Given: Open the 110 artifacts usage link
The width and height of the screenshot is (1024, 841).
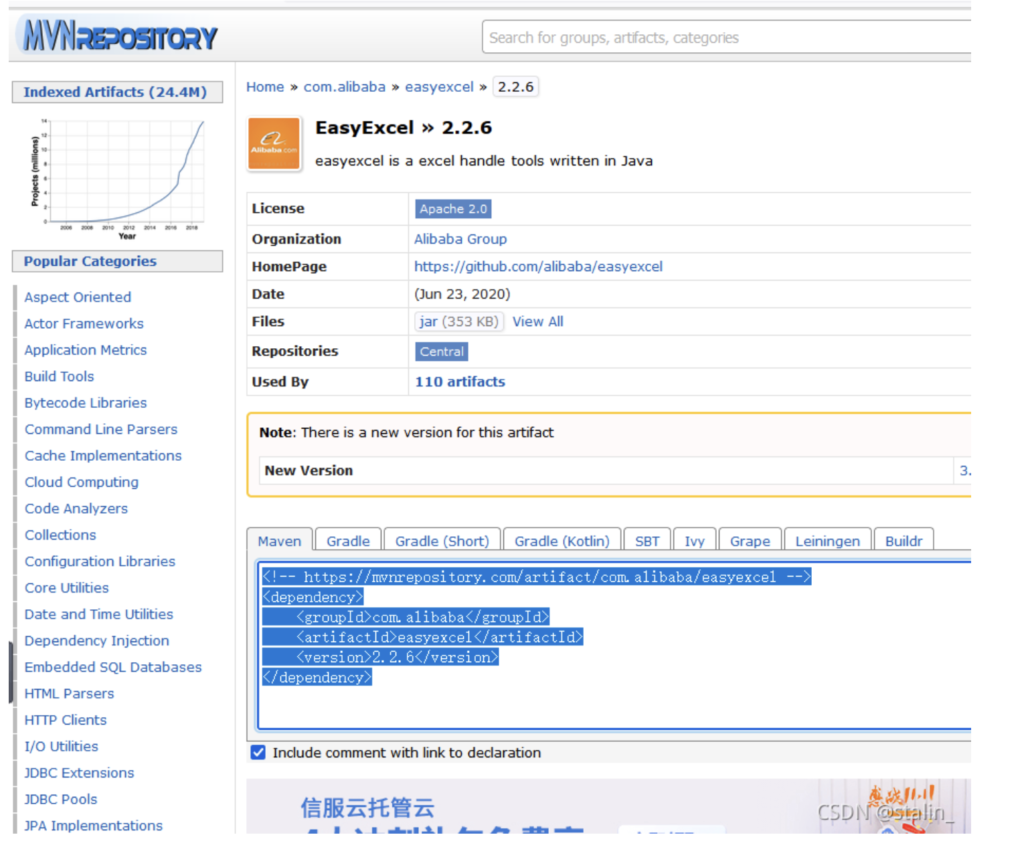Looking at the screenshot, I should [460, 381].
